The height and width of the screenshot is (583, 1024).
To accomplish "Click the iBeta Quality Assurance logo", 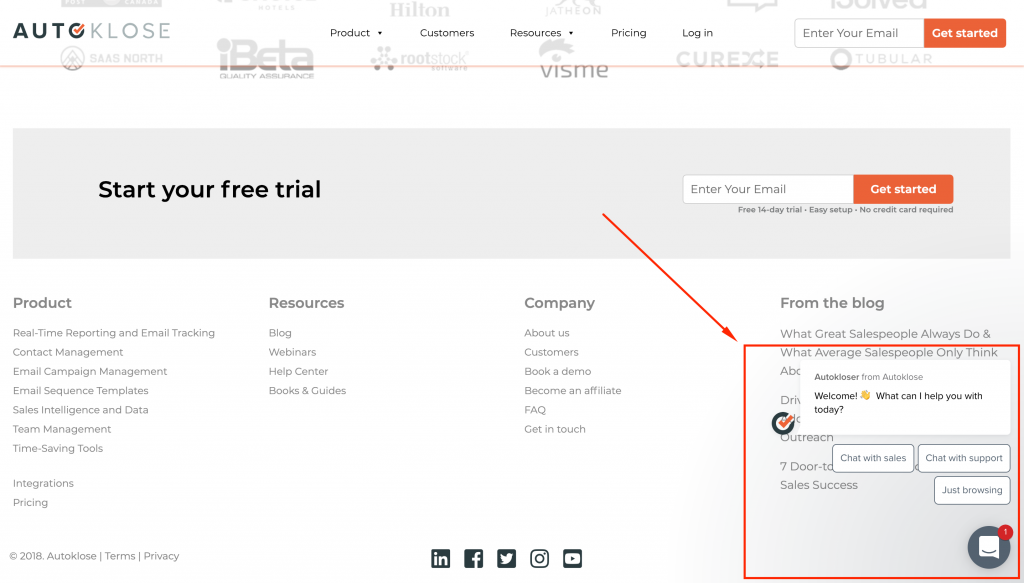I will click(x=266, y=59).
